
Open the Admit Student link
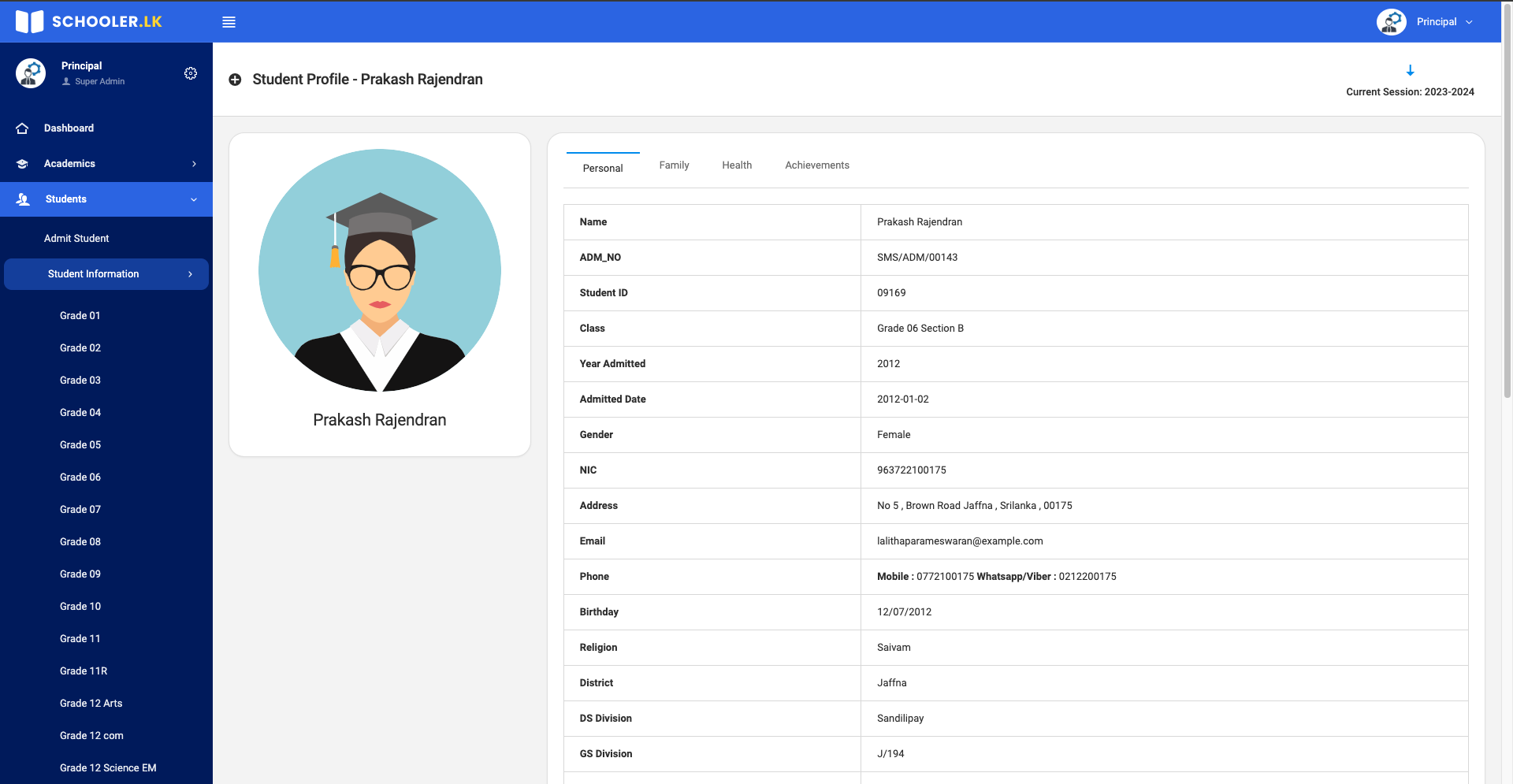(x=76, y=239)
